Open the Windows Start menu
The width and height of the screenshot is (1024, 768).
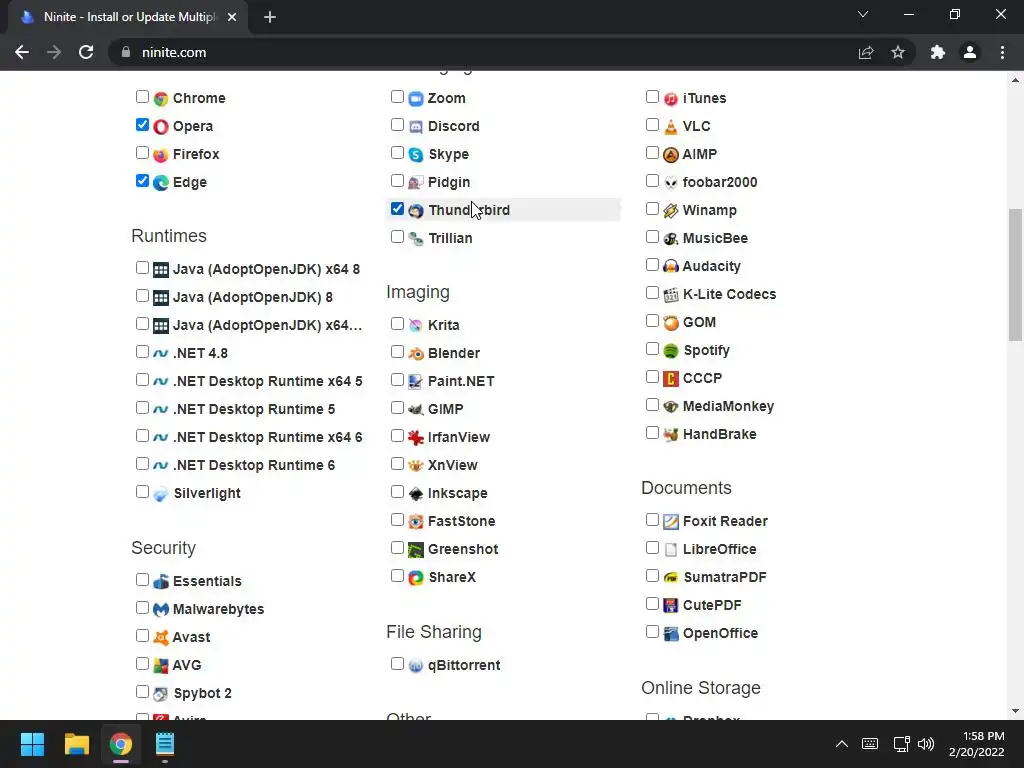click(x=32, y=744)
